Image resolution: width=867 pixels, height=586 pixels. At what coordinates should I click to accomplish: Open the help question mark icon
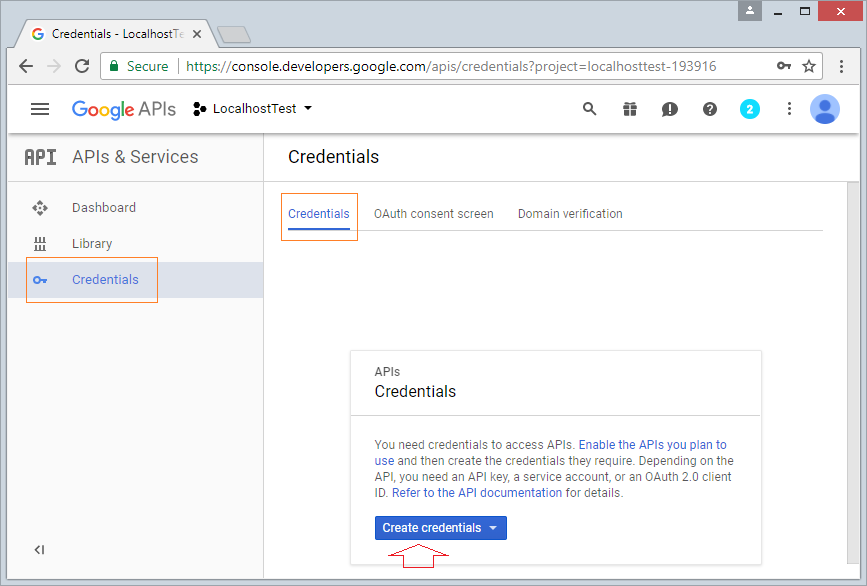click(x=710, y=109)
